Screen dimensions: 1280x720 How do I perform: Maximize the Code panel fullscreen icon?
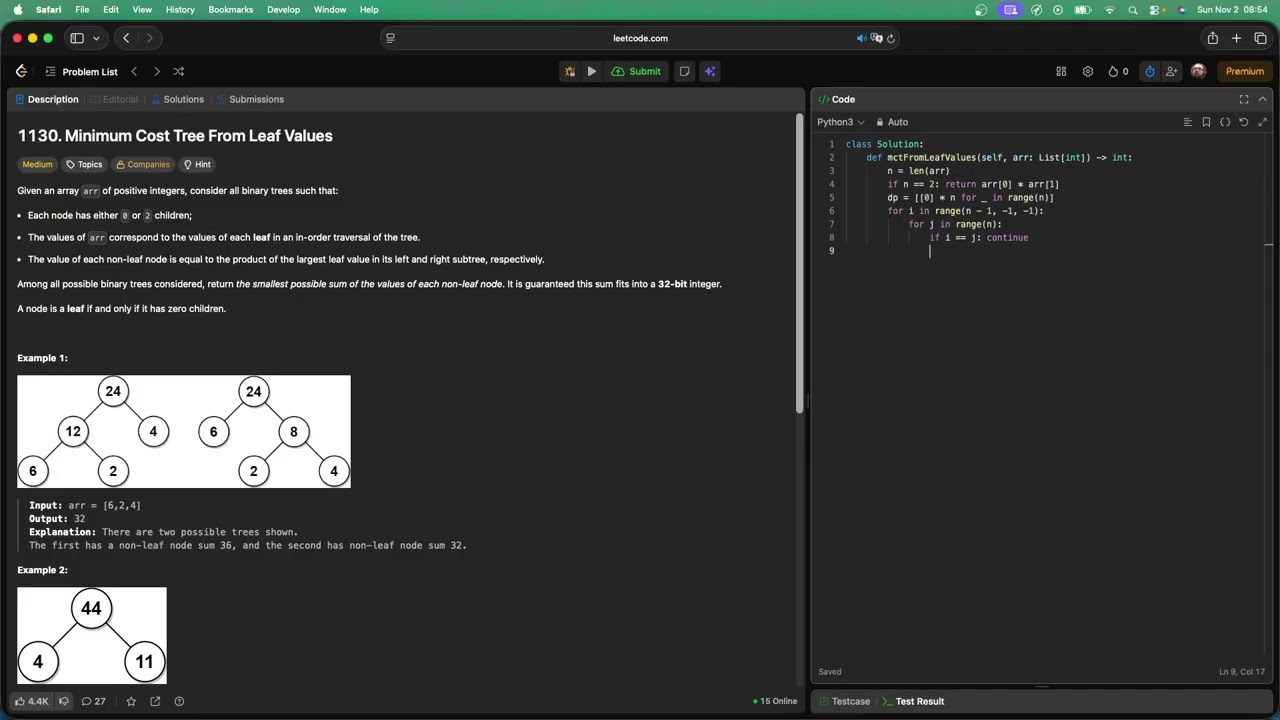pyautogui.click(x=1244, y=99)
